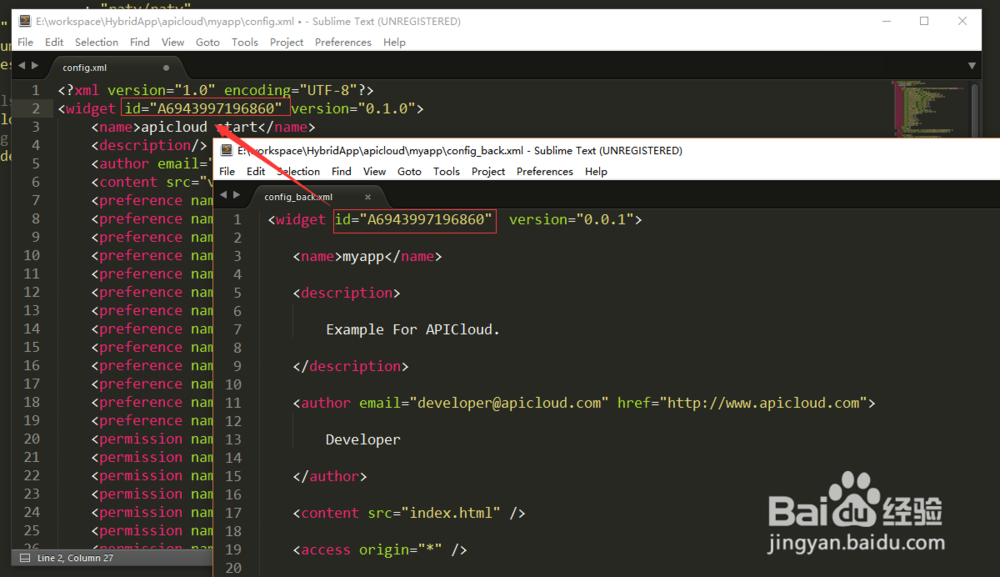Click closing </author> tag in config_back.xml
Screen dimensions: 1000x577
tap(330, 476)
